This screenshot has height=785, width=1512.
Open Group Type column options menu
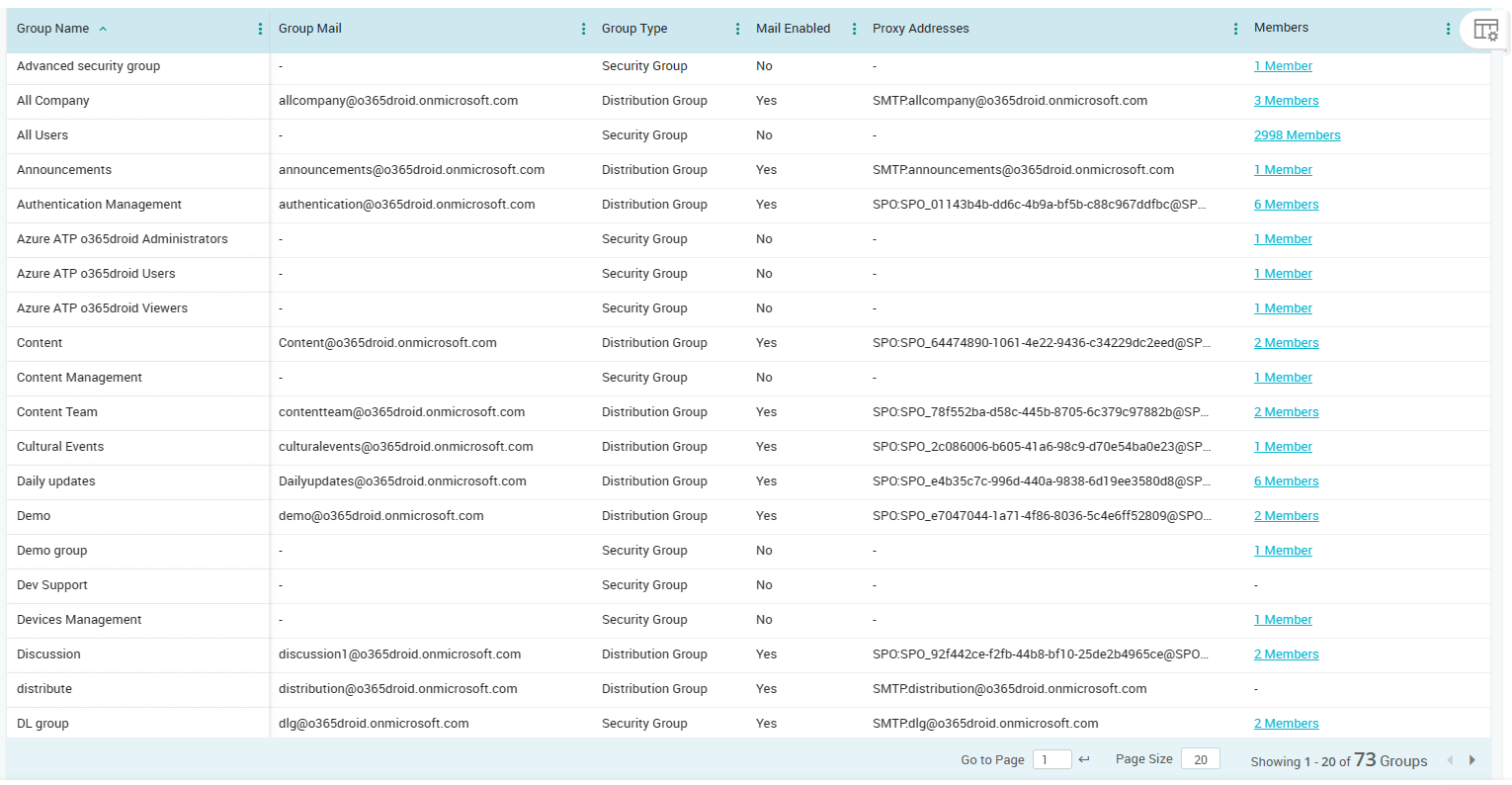737,29
